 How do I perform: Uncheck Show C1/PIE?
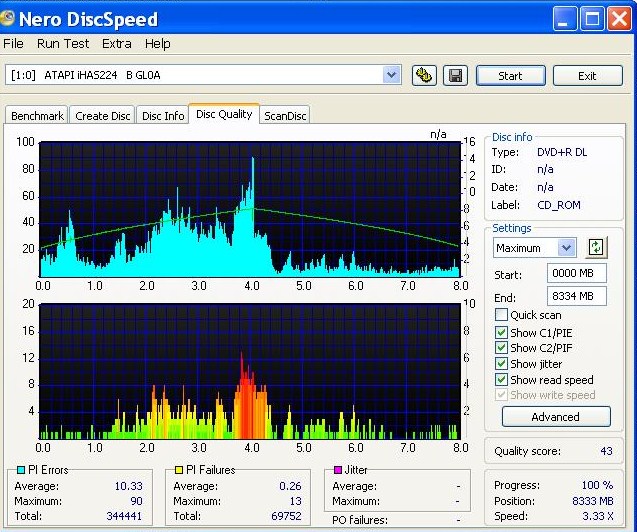502,332
